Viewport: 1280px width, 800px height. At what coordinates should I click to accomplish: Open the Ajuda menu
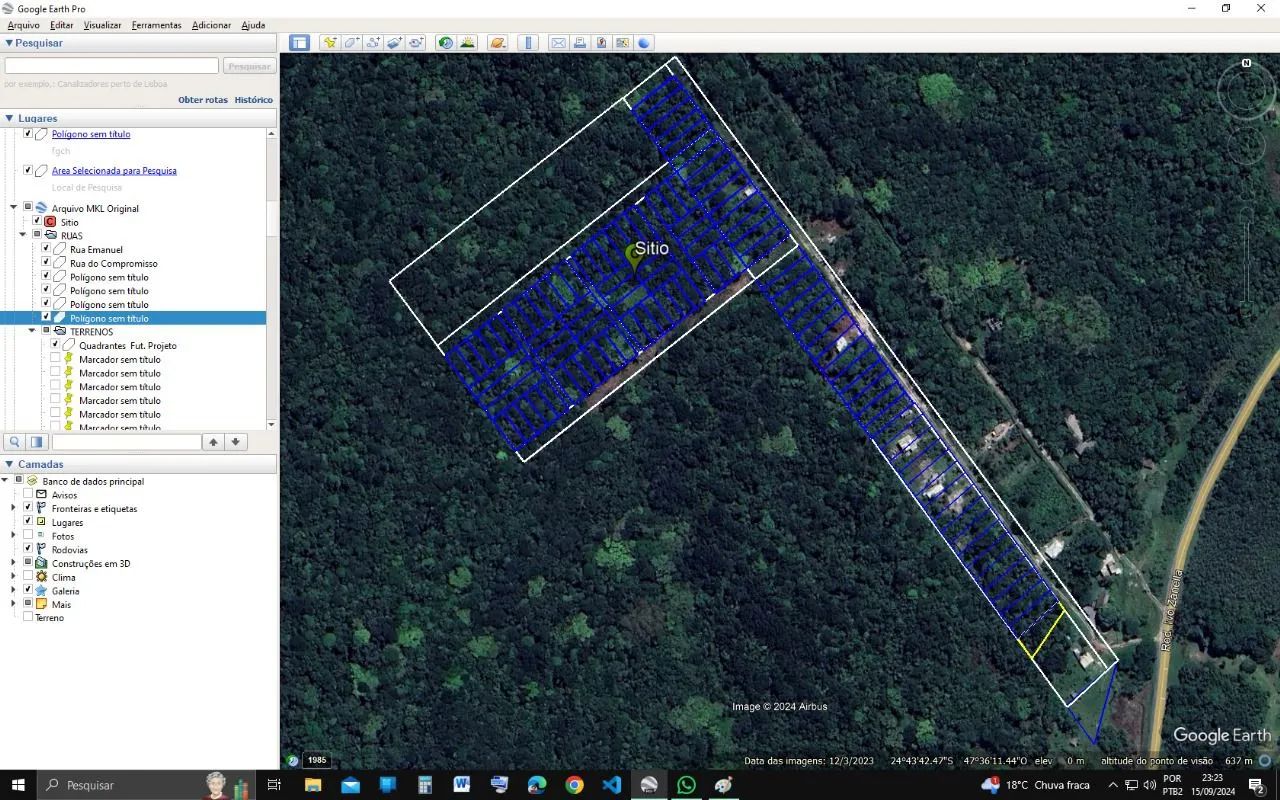point(253,25)
